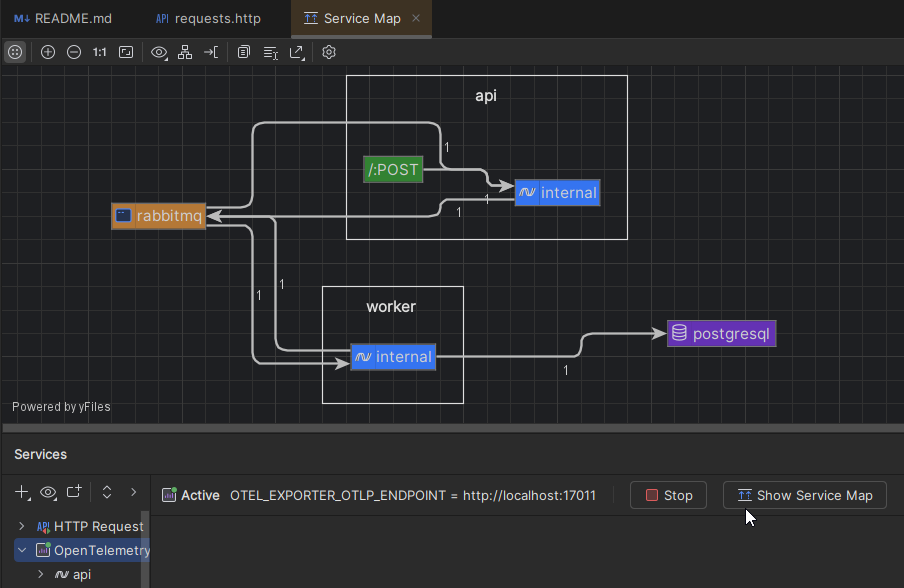Add a new service with the plus icon
This screenshot has height=588, width=904.
[x=21, y=492]
